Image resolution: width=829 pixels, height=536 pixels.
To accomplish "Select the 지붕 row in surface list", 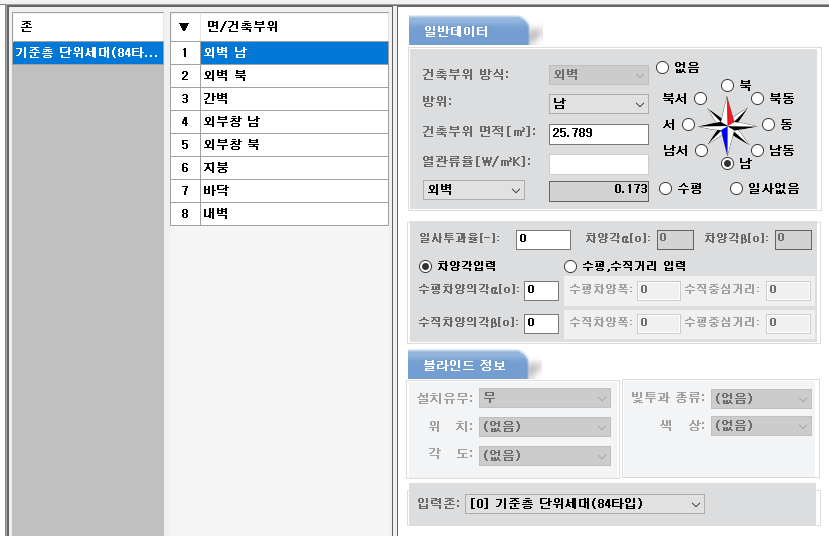I will tap(294, 167).
